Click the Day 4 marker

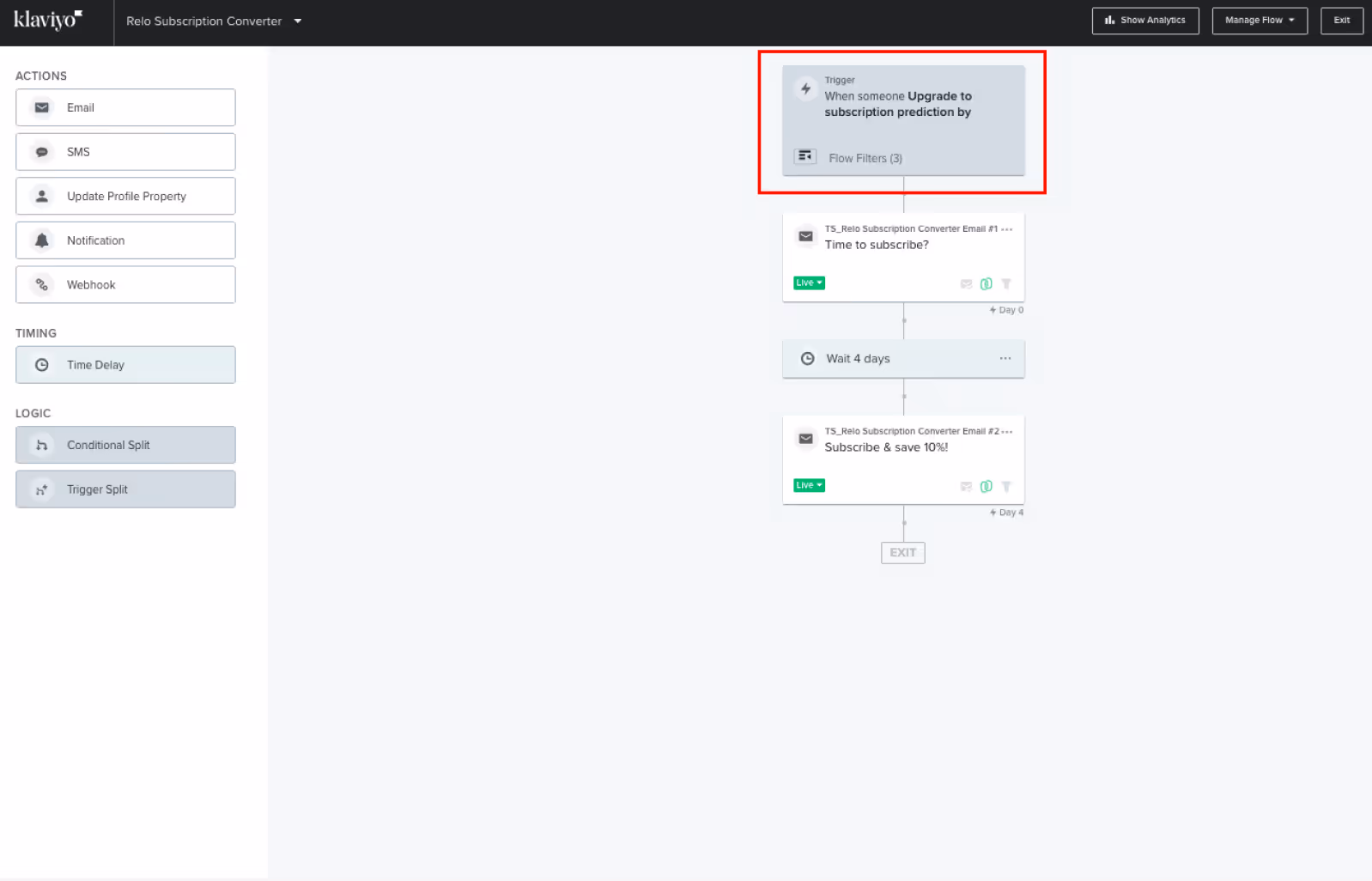[1006, 513]
